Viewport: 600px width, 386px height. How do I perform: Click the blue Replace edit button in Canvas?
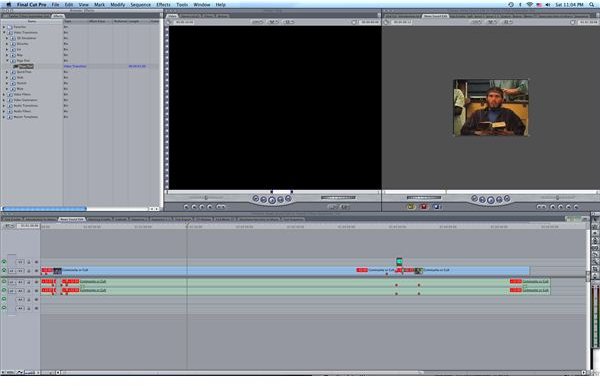(436, 207)
